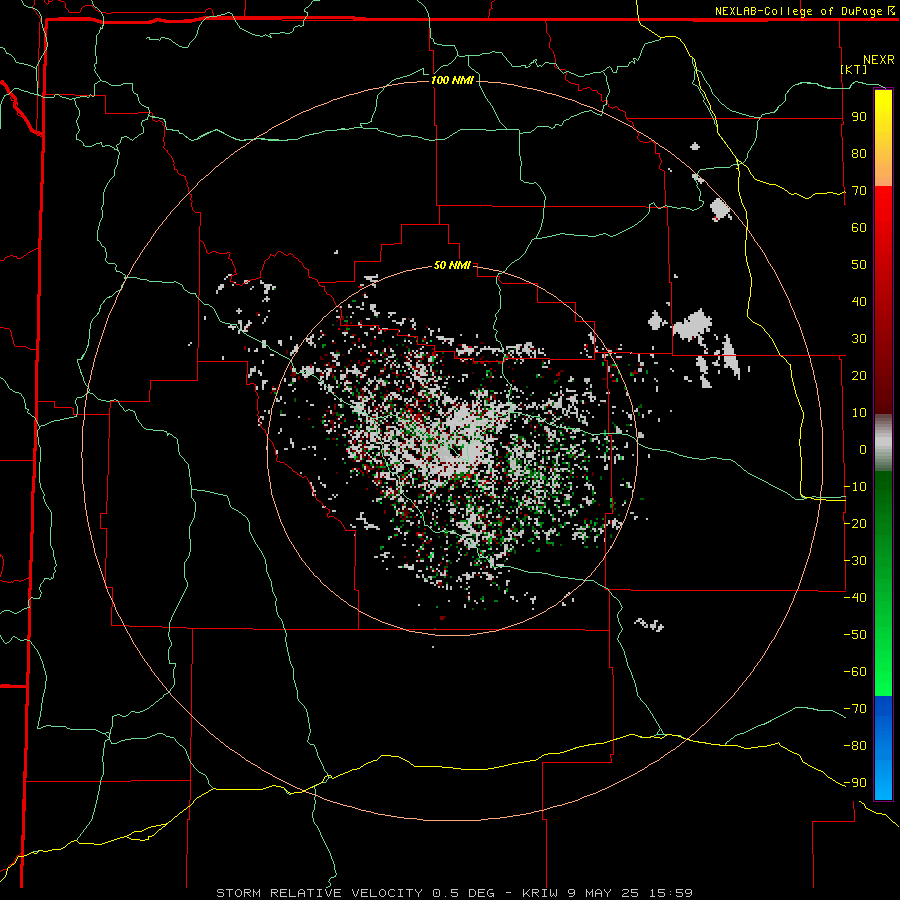
Task: Click the 60 value on the velocity scale
Action: pos(859,228)
